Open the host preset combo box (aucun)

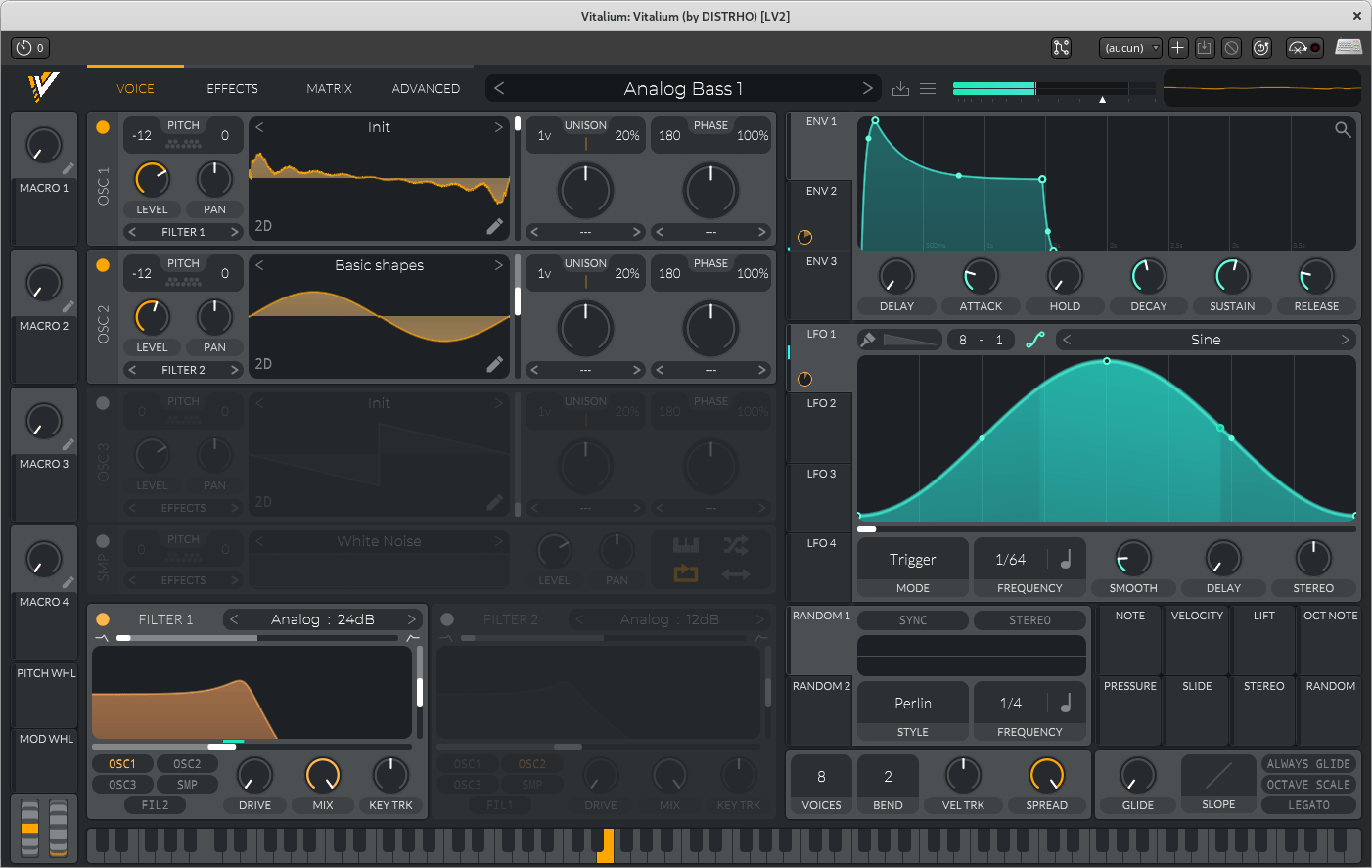point(1130,47)
